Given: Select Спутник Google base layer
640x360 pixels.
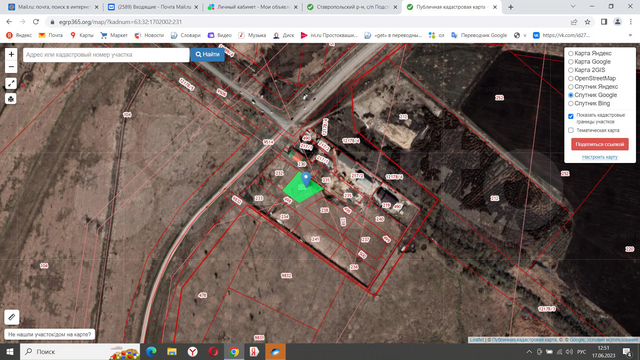Looking at the screenshot, I should pos(571,95).
